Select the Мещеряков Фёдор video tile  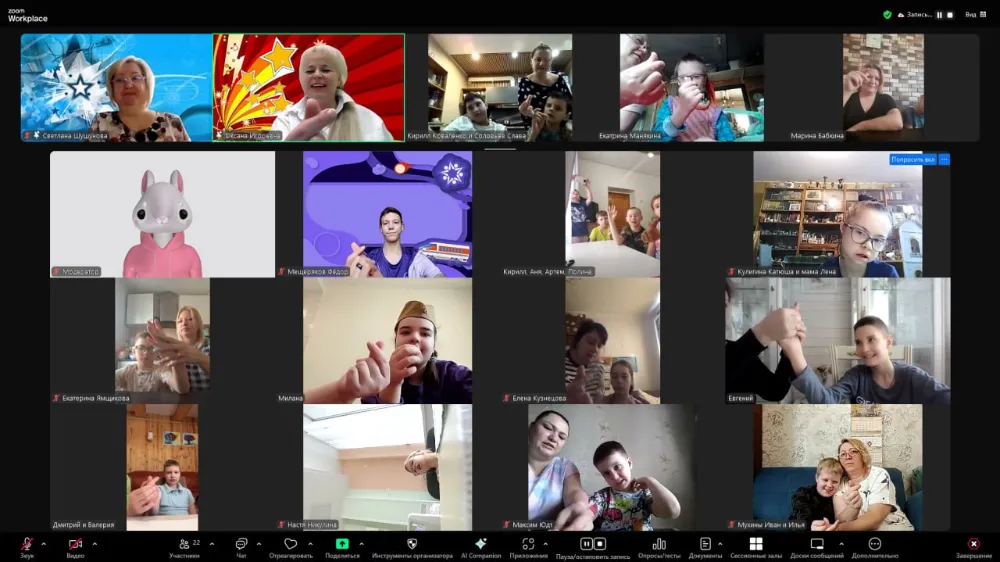388,214
